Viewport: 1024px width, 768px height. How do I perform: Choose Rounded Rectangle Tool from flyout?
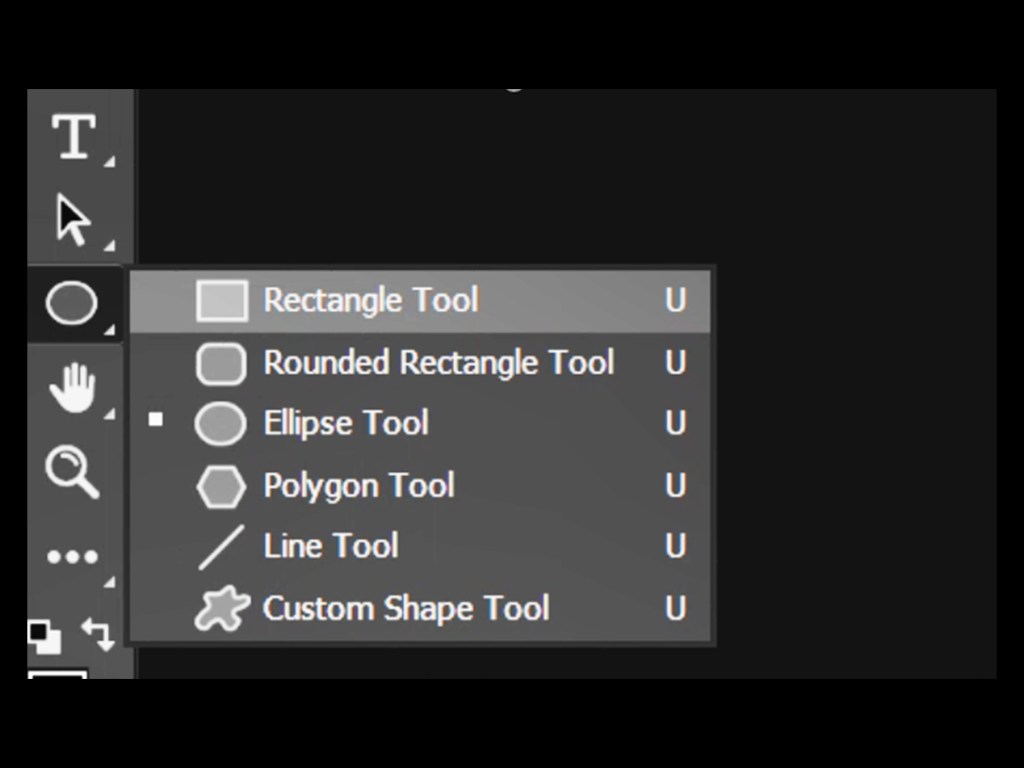click(x=438, y=362)
